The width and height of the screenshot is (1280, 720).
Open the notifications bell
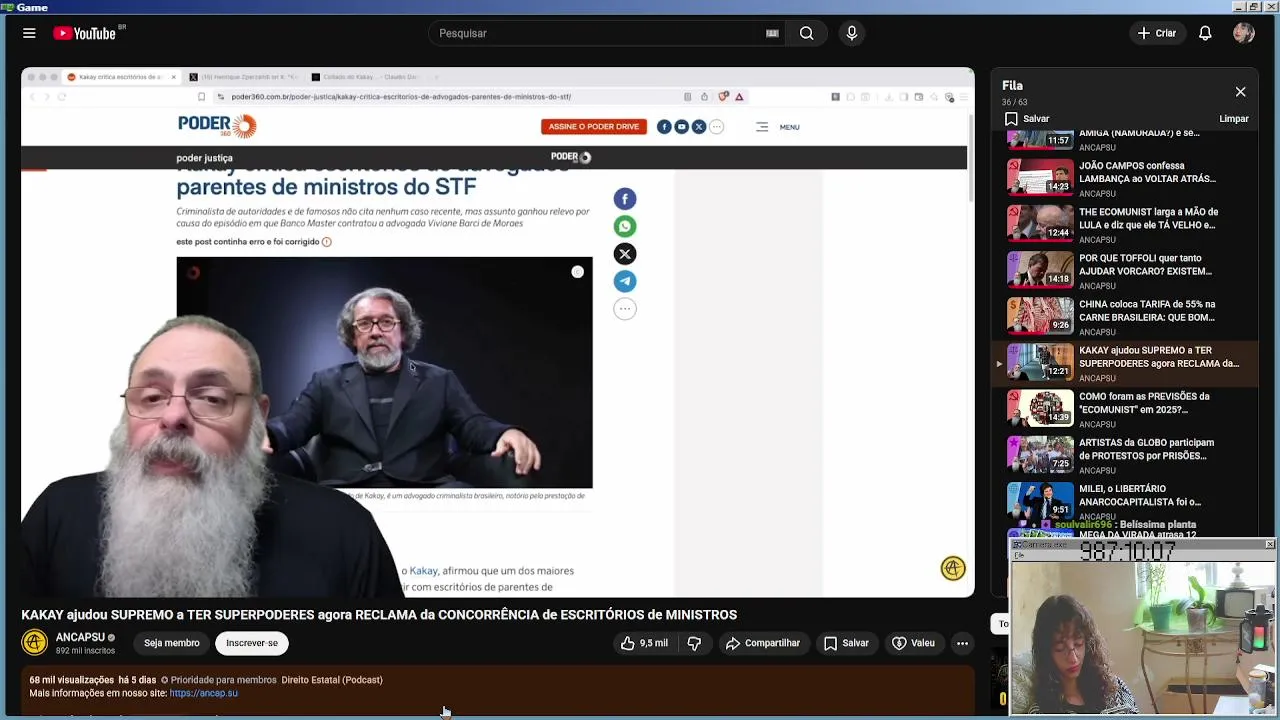(x=1205, y=33)
